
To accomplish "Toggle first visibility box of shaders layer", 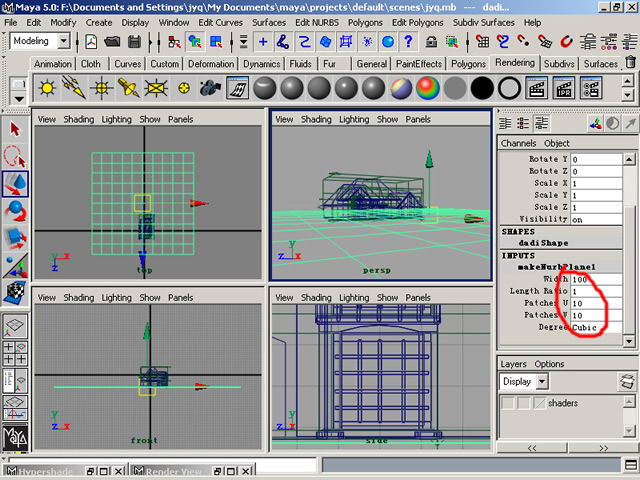I will click(x=507, y=403).
